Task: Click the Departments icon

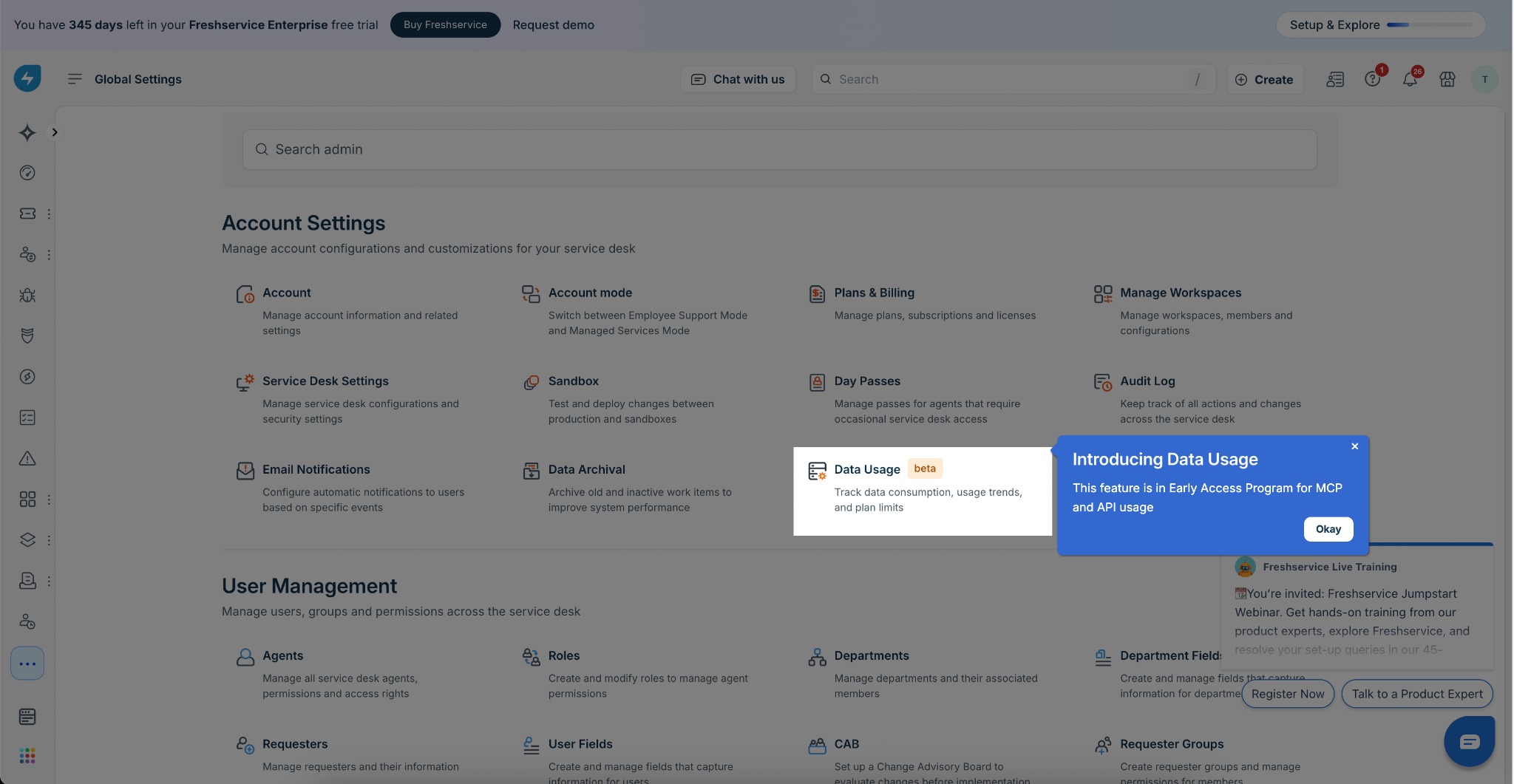Action: click(817, 657)
